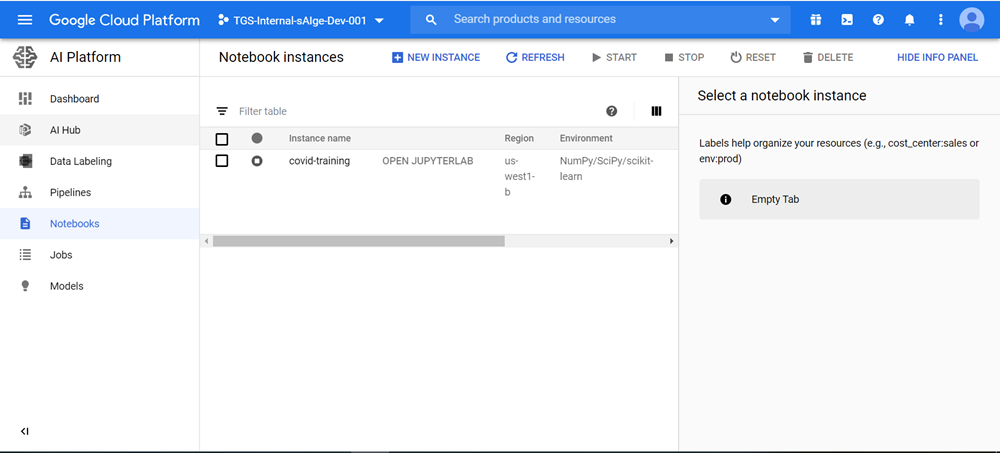Viewport: 1000px width, 453px height.
Task: Click the Data Labeling sidebar icon
Action: coord(25,161)
